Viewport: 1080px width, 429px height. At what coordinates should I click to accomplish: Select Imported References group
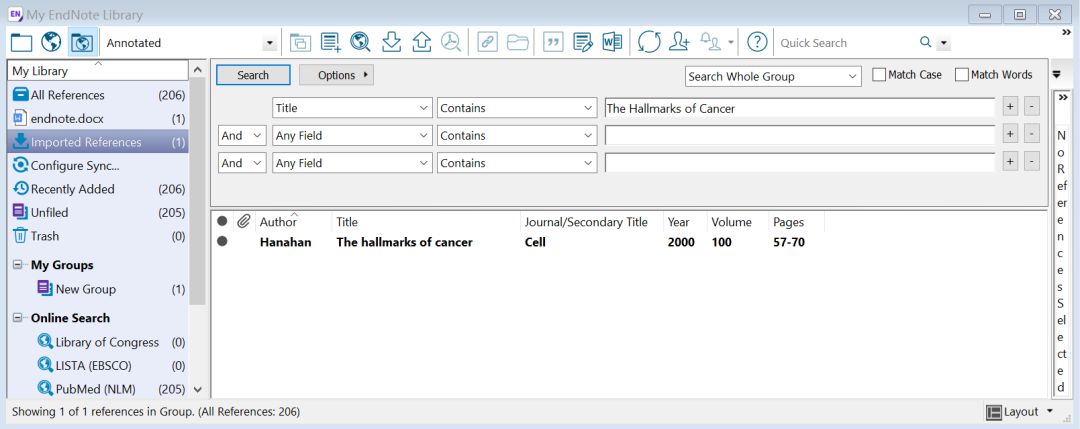(x=98, y=142)
